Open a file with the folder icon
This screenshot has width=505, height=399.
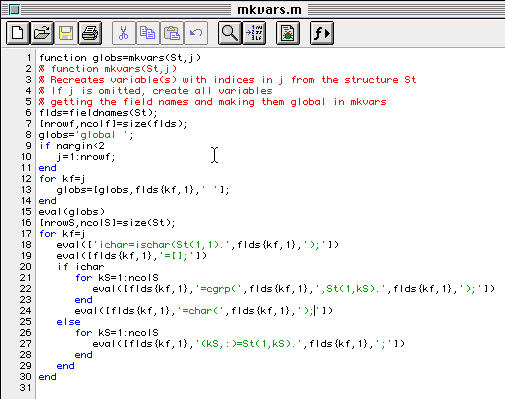click(42, 33)
